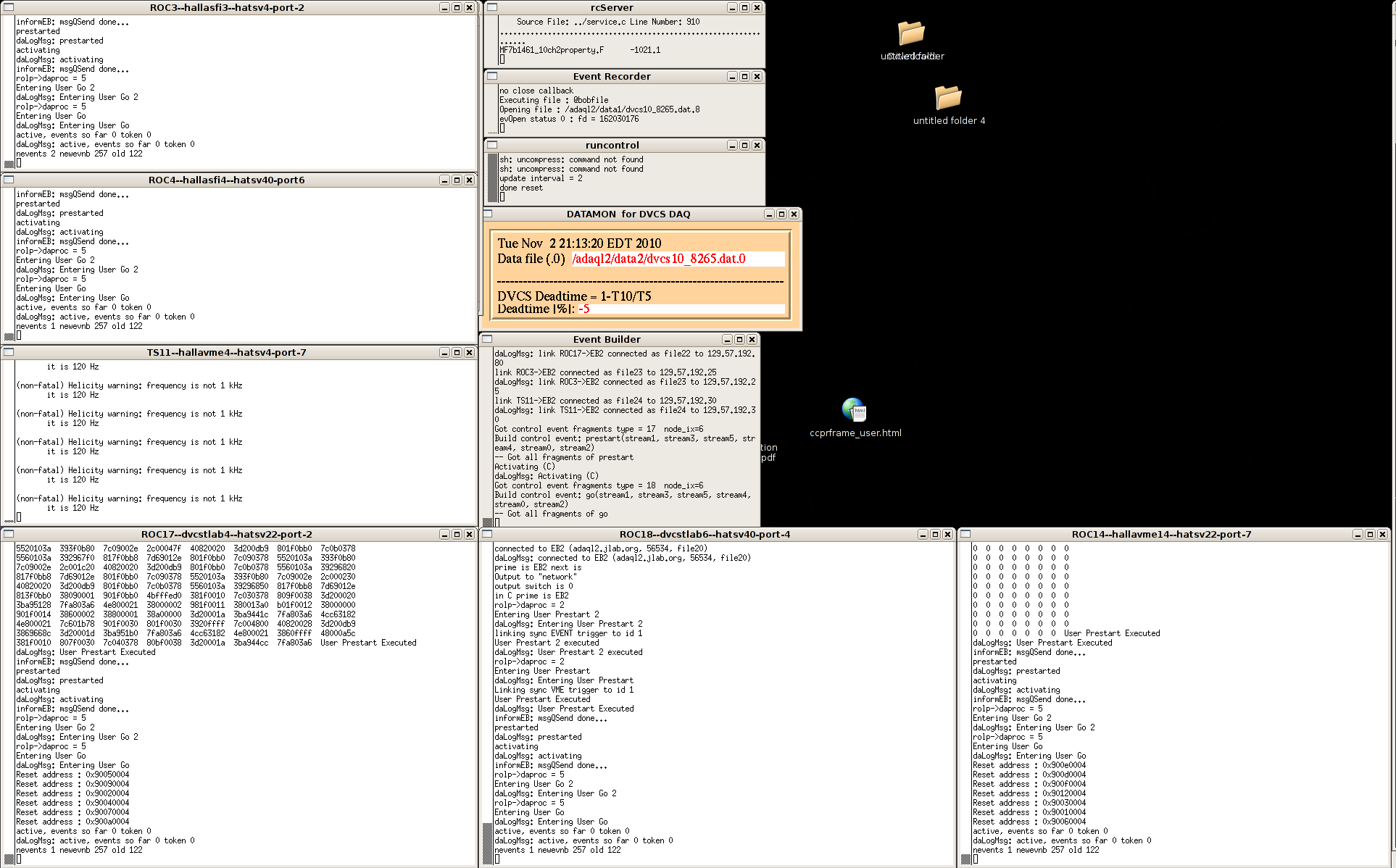This screenshot has height=868, width=1396.
Task: Open window menu icon of ROC14--hallavme14 terminal
Action: [x=965, y=534]
